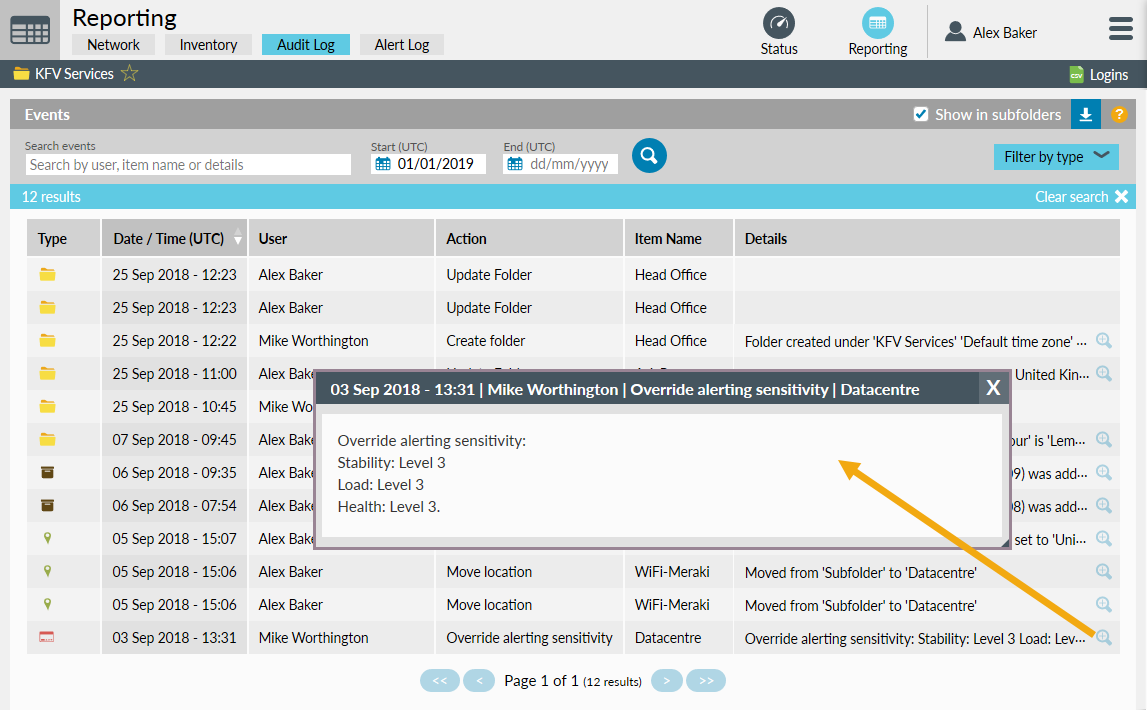Switch to the Alert Log tab
Viewport: 1147px width, 710px height.
click(x=401, y=45)
